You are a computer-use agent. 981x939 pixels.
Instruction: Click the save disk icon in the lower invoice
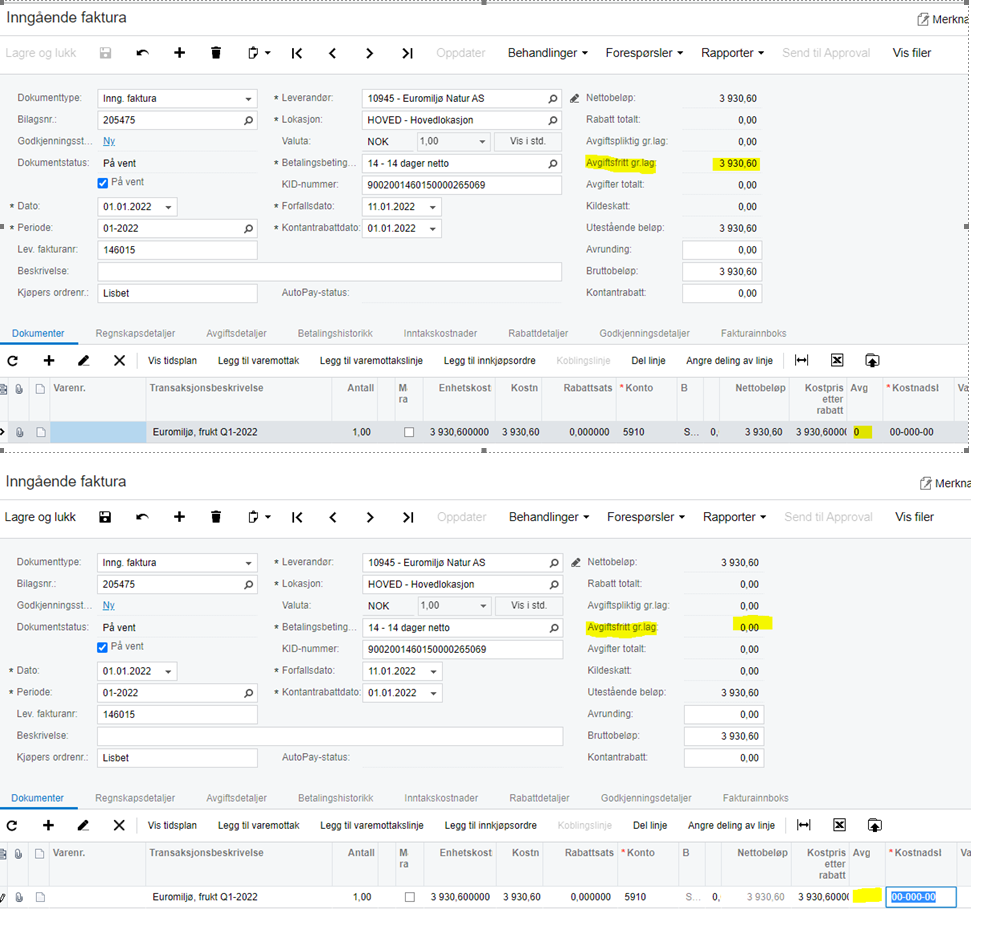[x=105, y=517]
